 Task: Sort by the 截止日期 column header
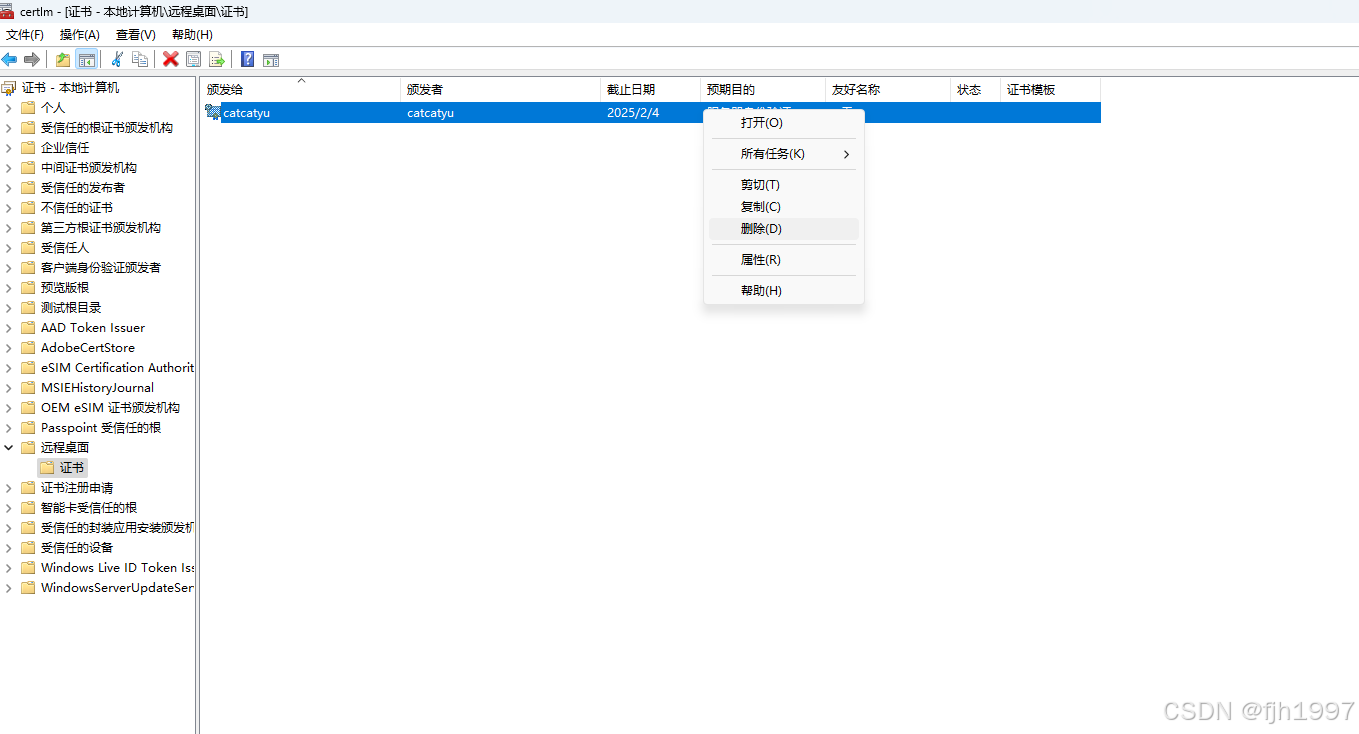(x=650, y=90)
